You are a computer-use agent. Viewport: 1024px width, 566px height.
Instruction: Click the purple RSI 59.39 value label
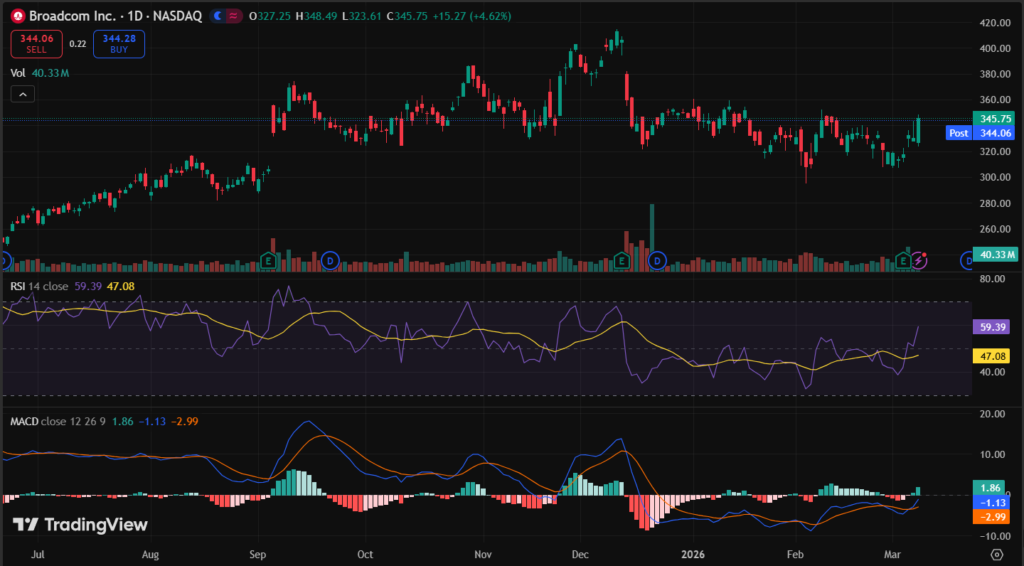[x=994, y=326]
